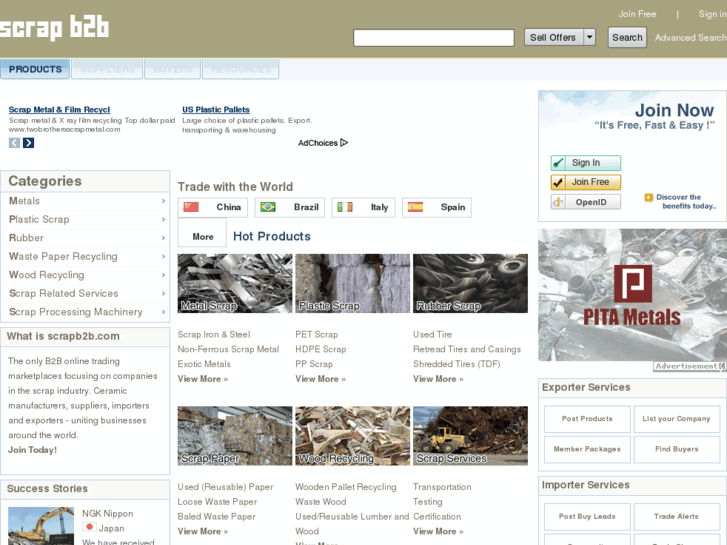This screenshot has height=545, width=727.
Task: Click the PET Scrap link
Action: (317, 334)
